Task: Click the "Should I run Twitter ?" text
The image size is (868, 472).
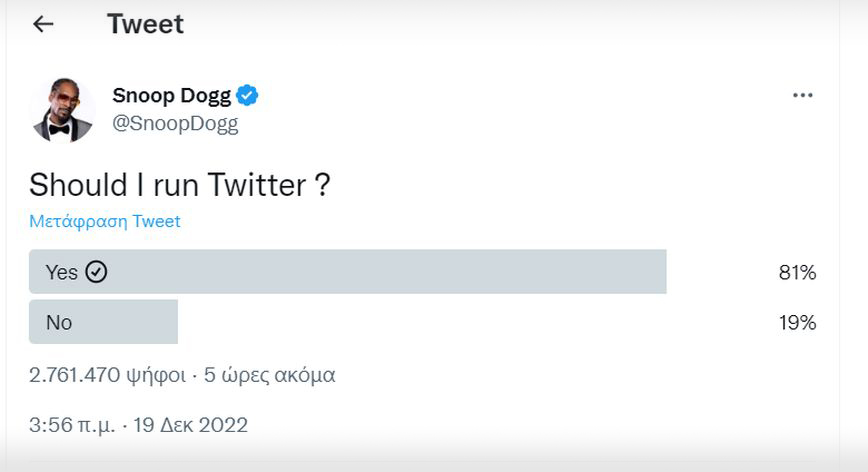Action: [x=180, y=185]
